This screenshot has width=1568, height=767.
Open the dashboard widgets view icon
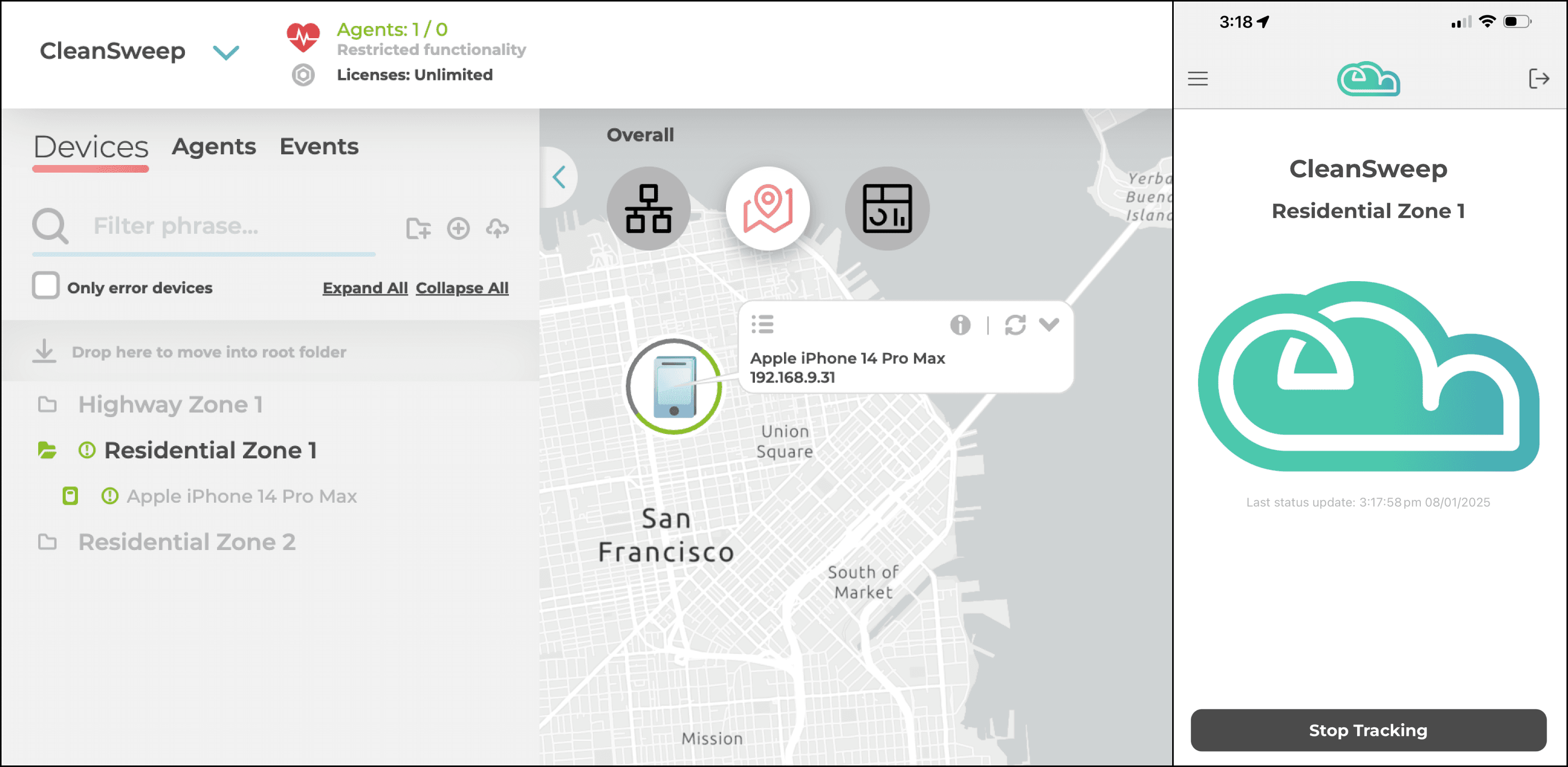(887, 209)
